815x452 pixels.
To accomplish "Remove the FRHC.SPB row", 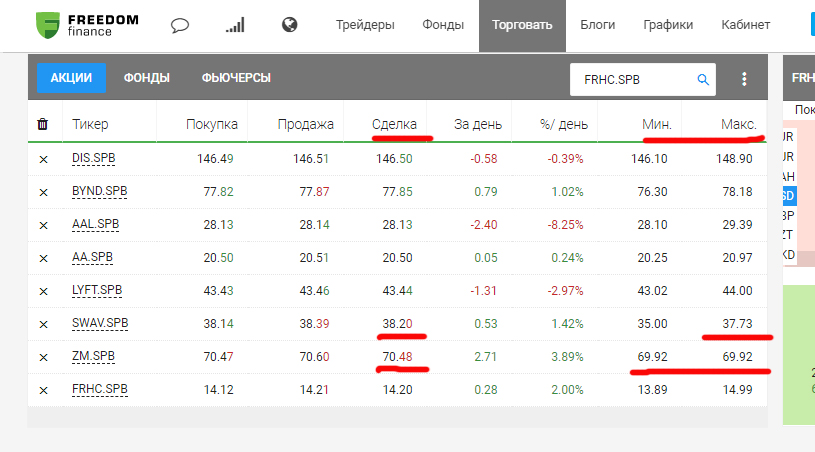I will click(x=44, y=390).
